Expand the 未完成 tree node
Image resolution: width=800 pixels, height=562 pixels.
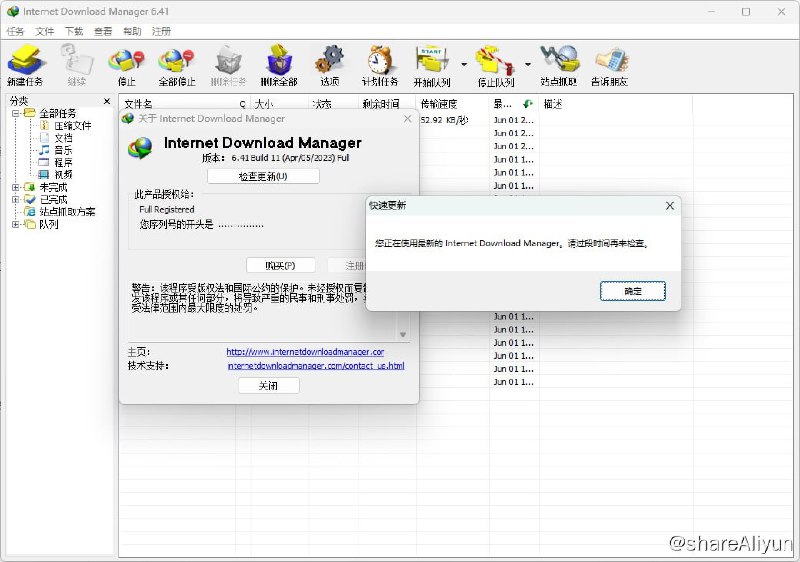tap(15, 187)
